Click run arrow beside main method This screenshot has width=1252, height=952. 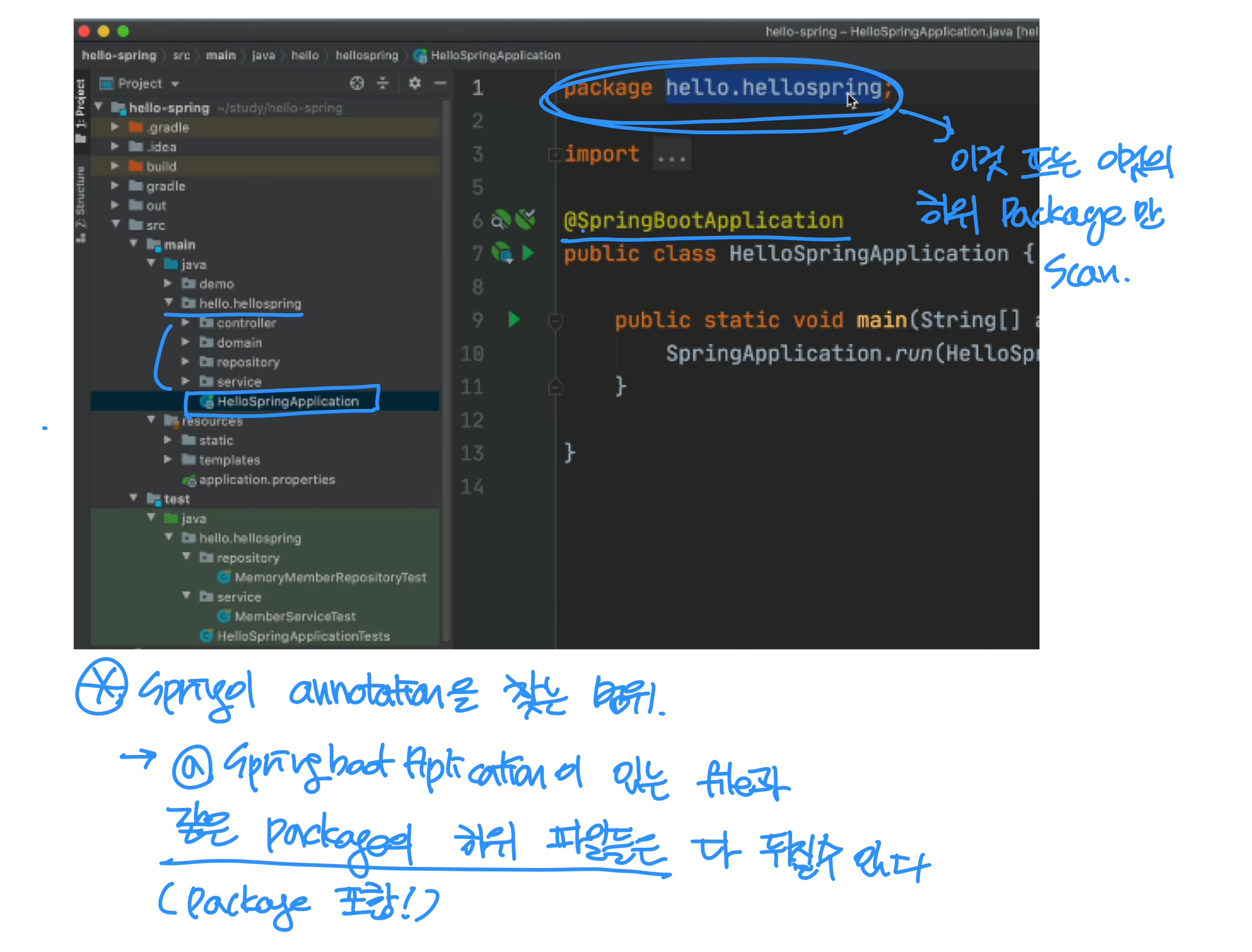click(514, 320)
